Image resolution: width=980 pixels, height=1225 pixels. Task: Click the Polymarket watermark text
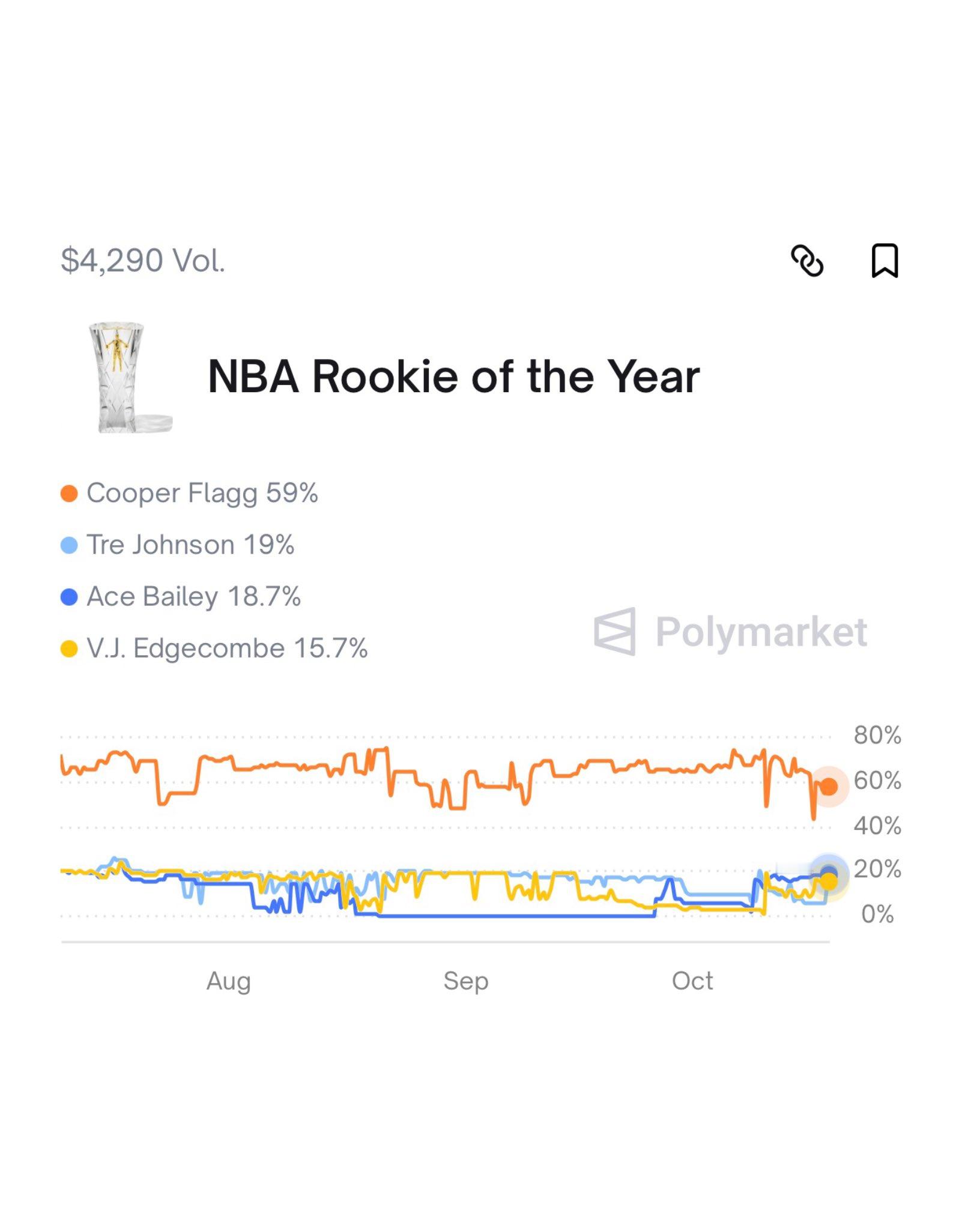[x=761, y=632]
